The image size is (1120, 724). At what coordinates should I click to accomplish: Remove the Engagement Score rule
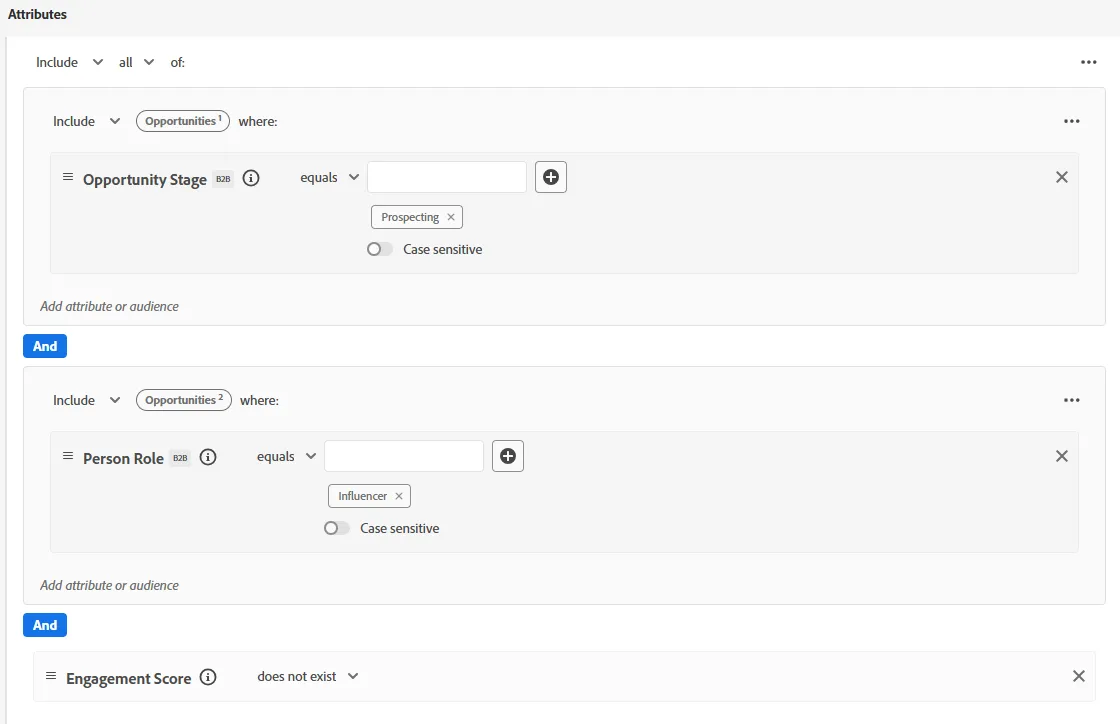point(1079,676)
